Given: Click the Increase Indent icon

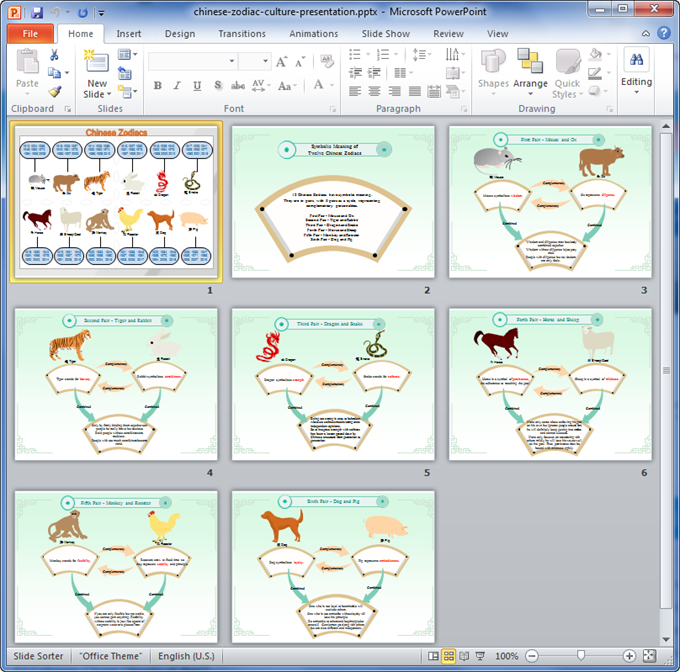Looking at the screenshot, I should pos(374,72).
